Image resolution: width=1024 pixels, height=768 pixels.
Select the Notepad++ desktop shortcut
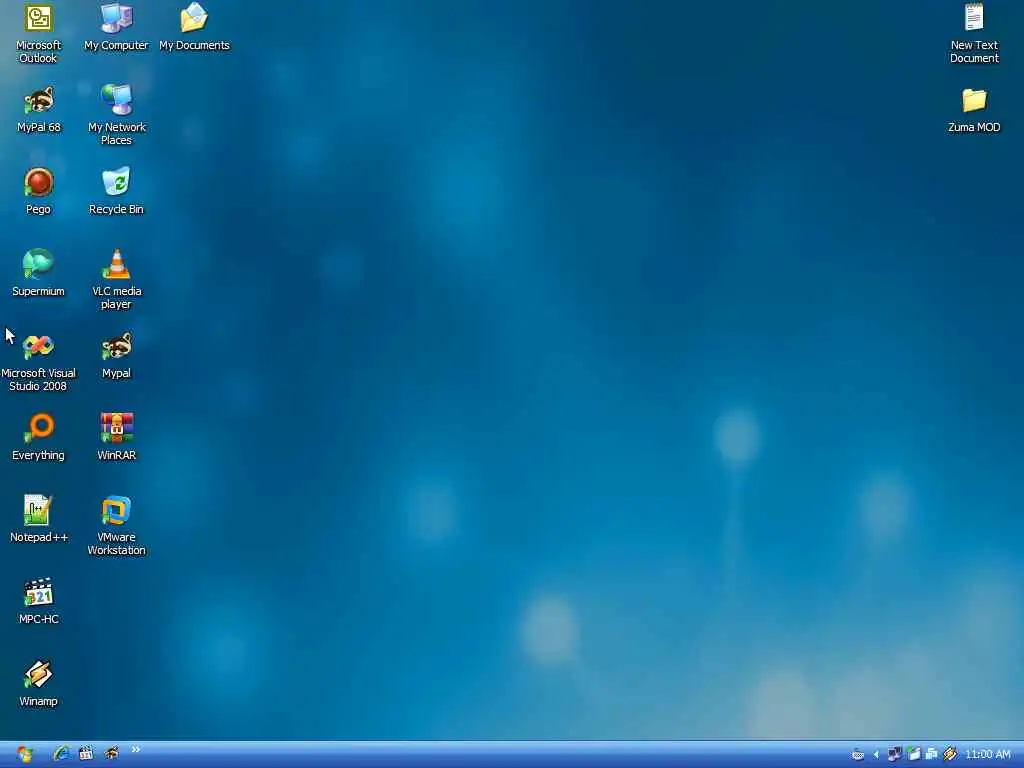(39, 519)
